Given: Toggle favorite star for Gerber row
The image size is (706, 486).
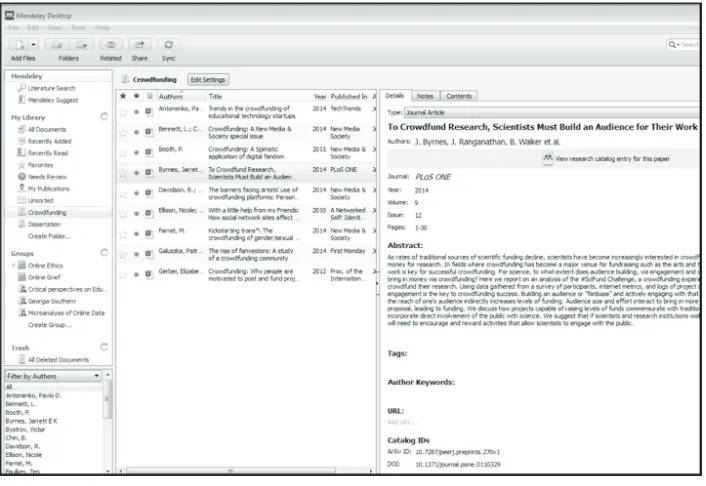Looking at the screenshot, I should (x=123, y=275).
